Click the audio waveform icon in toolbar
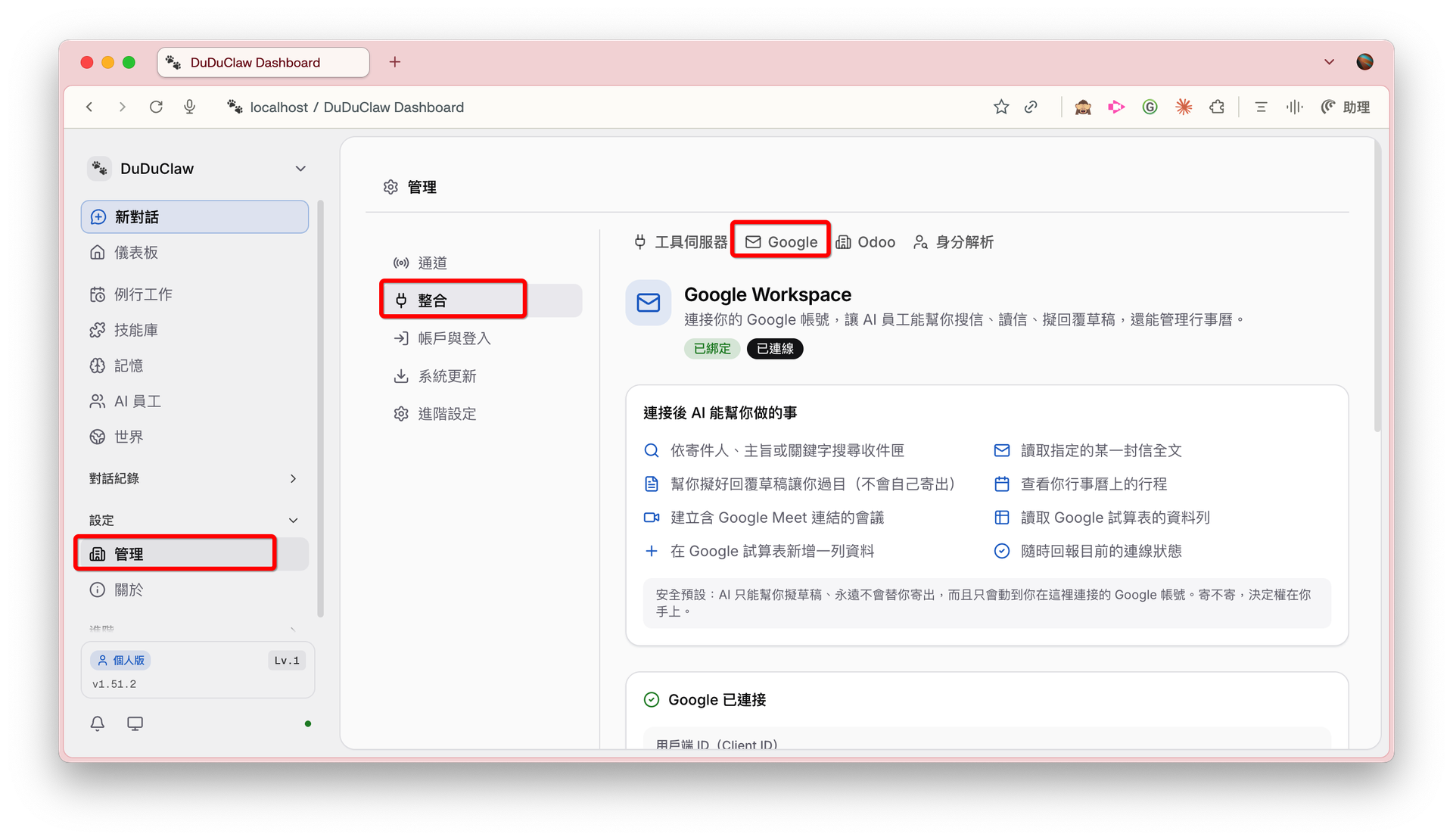Image resolution: width=1453 pixels, height=840 pixels. [x=1294, y=107]
